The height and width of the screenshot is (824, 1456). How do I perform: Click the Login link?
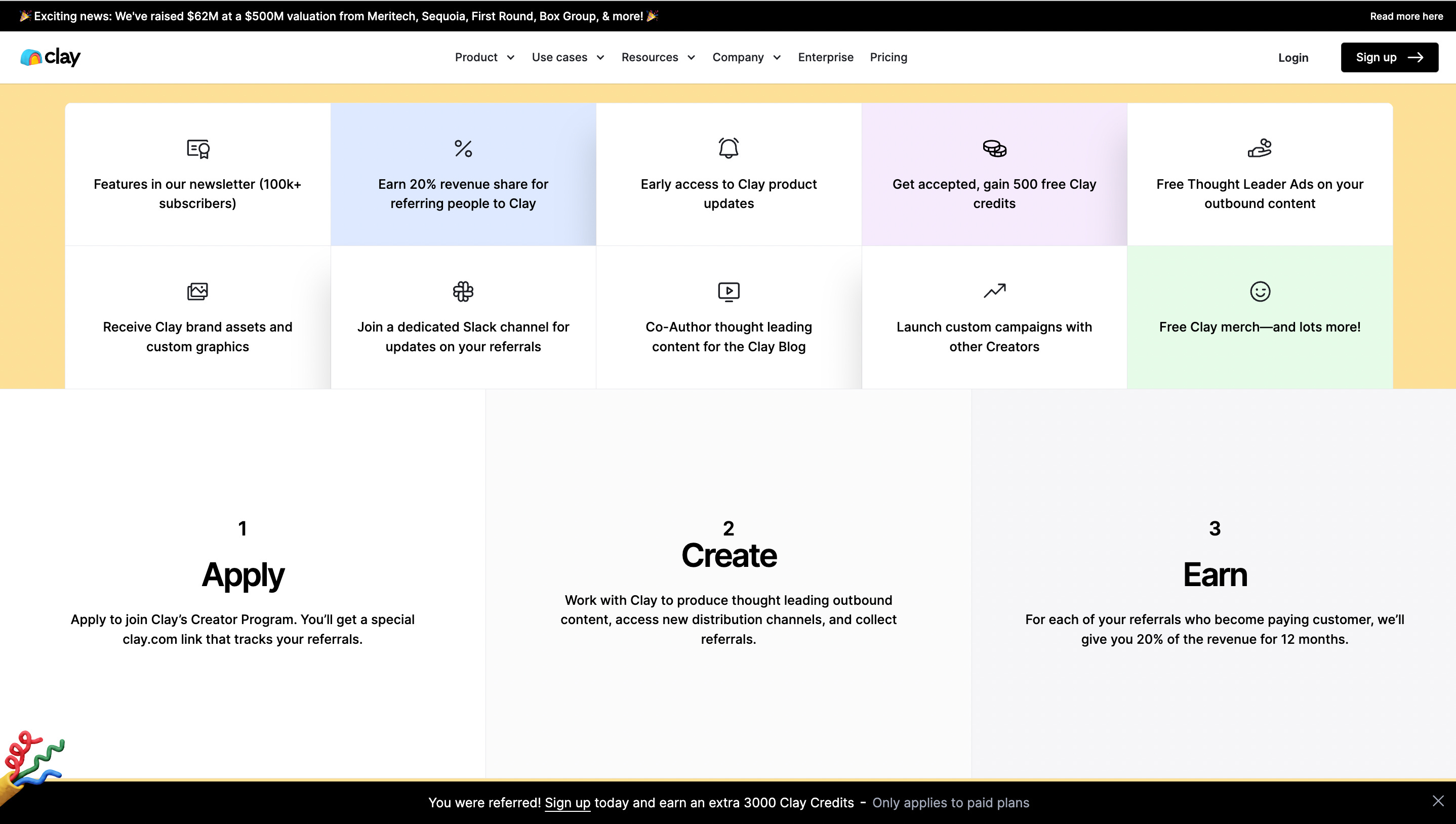tap(1293, 58)
